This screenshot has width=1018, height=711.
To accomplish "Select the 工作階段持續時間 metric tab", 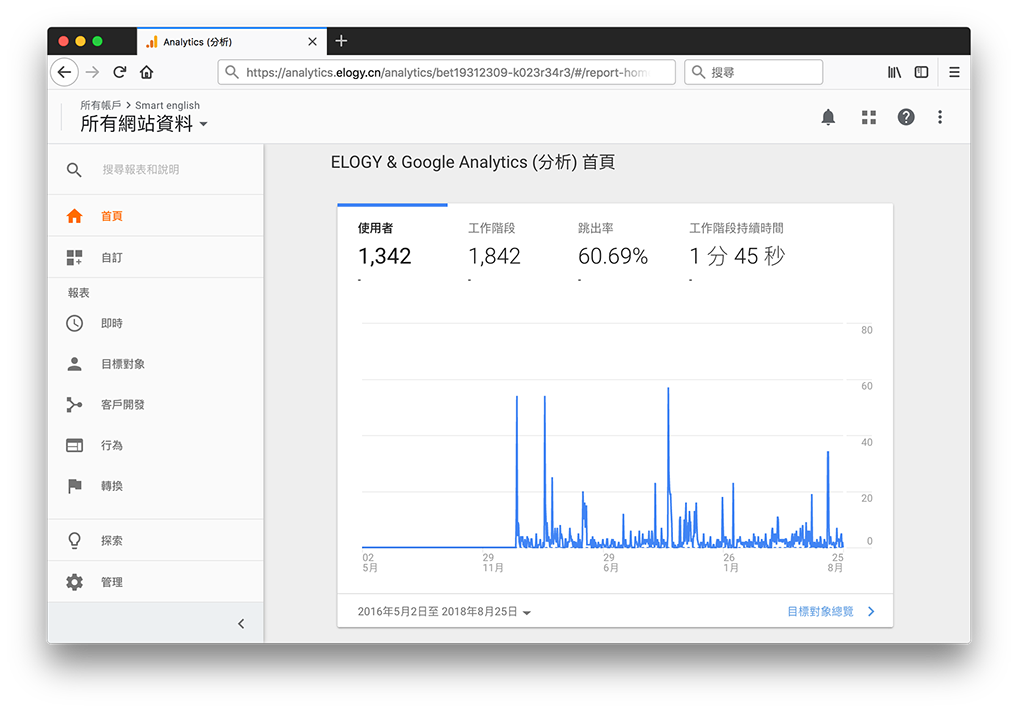I will click(x=737, y=246).
